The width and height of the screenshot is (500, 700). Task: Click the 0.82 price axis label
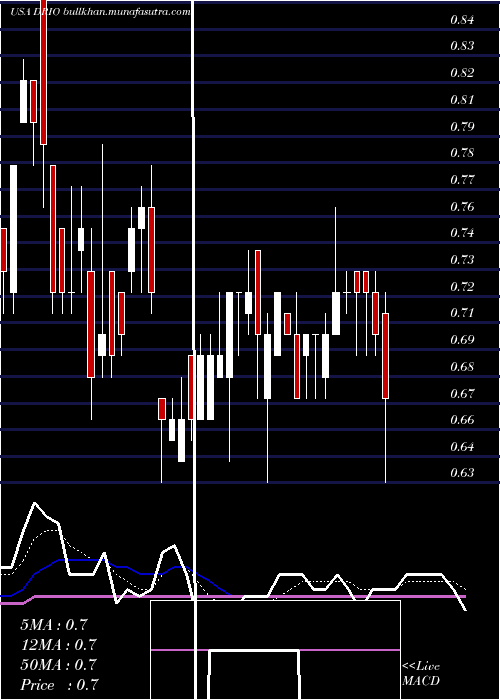pyautogui.click(x=462, y=73)
